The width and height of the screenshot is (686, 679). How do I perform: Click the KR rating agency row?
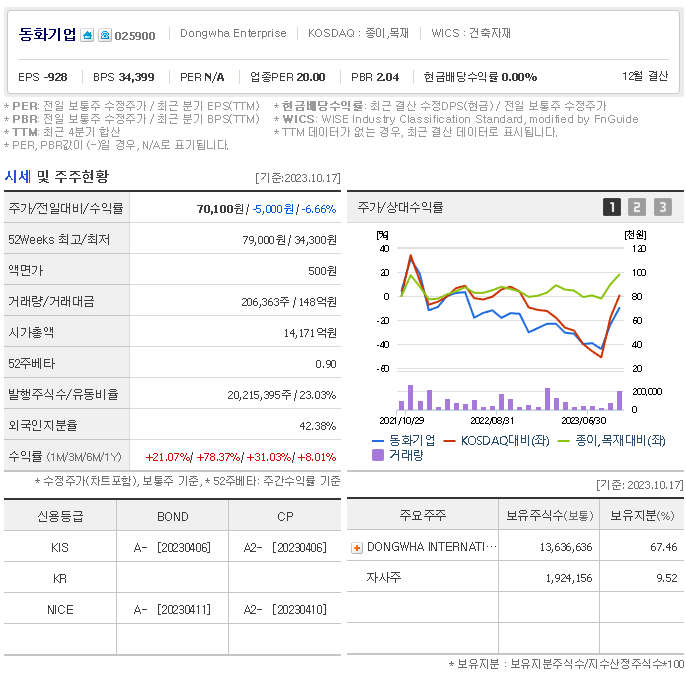tap(172, 578)
